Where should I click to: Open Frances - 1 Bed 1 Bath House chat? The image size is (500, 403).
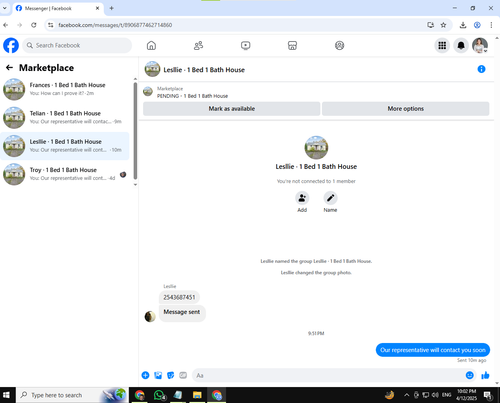pyautogui.click(x=65, y=89)
